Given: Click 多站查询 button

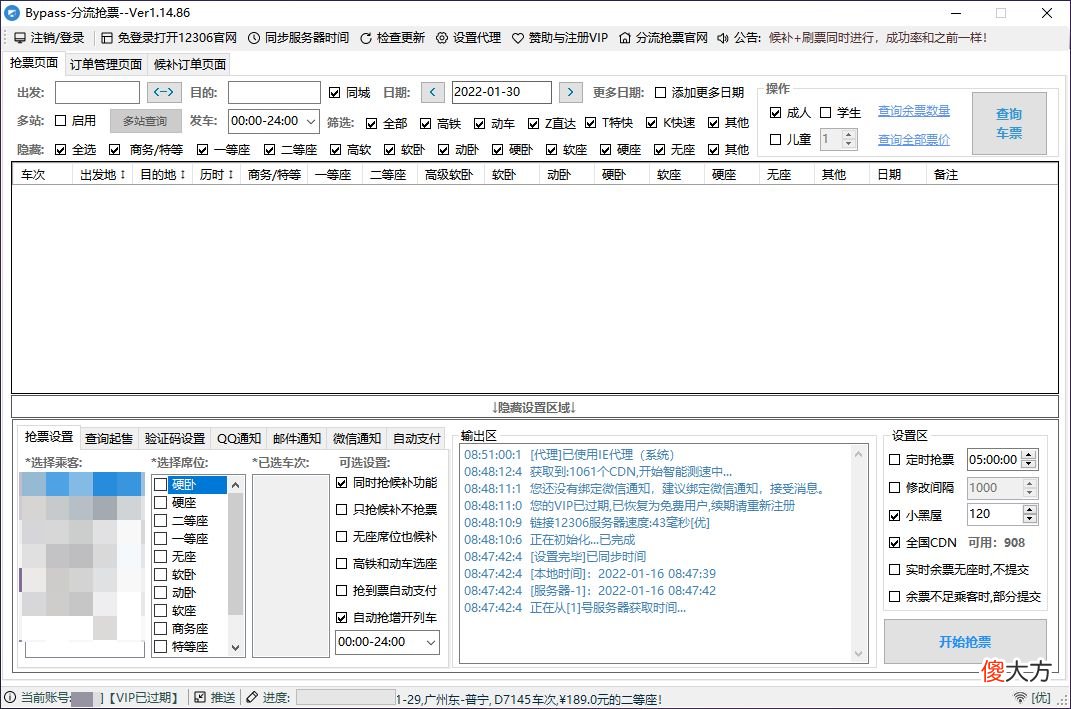Looking at the screenshot, I should 145,121.
